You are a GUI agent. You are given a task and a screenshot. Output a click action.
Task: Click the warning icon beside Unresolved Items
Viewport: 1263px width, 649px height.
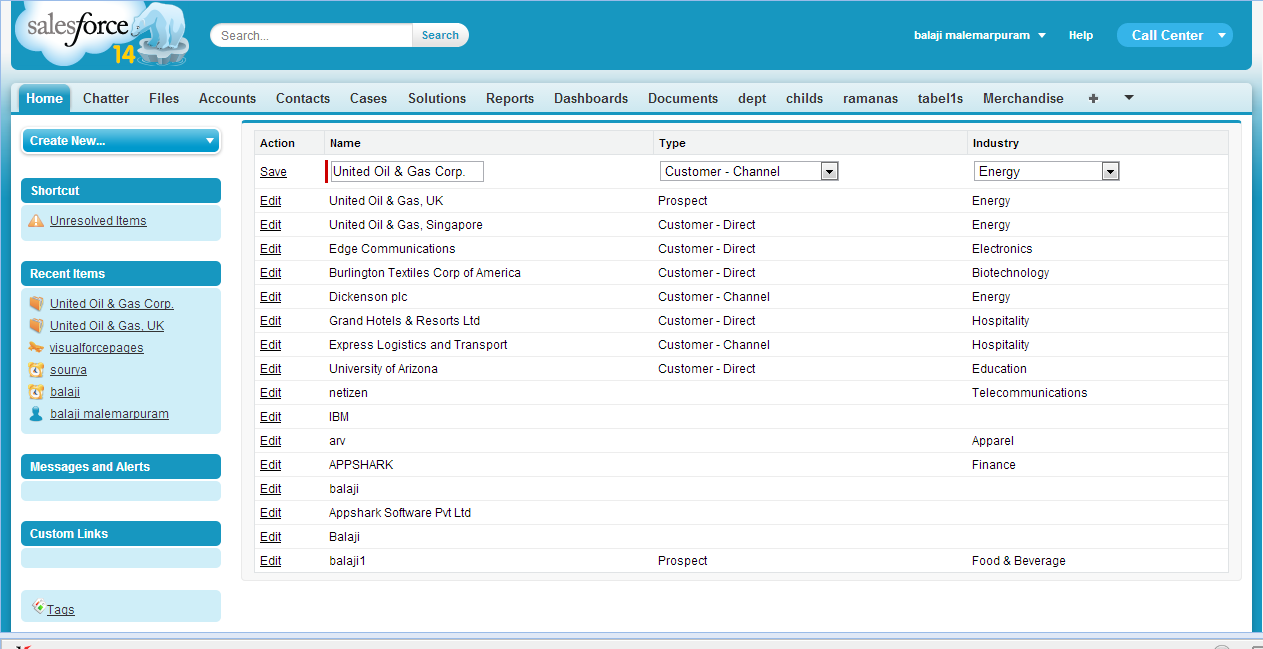[37, 220]
